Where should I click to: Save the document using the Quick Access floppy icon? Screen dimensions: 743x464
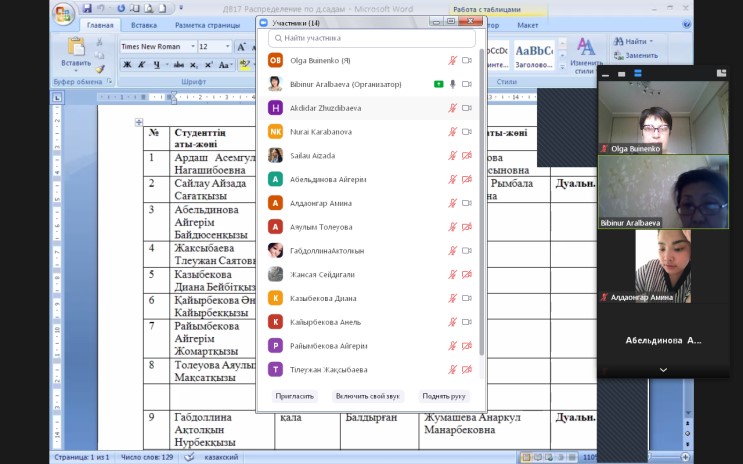(x=87, y=9)
